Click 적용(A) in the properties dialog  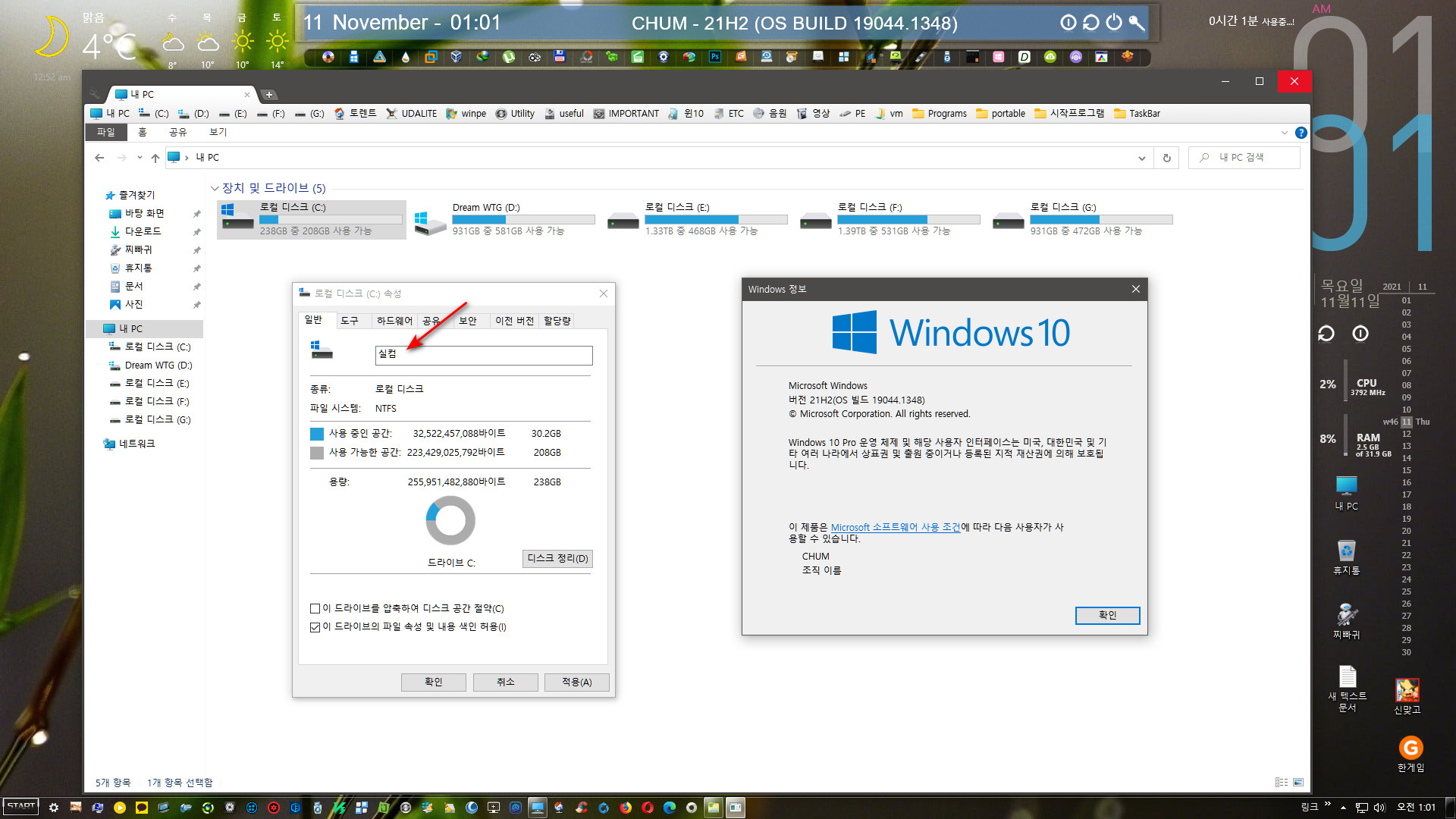click(x=577, y=682)
